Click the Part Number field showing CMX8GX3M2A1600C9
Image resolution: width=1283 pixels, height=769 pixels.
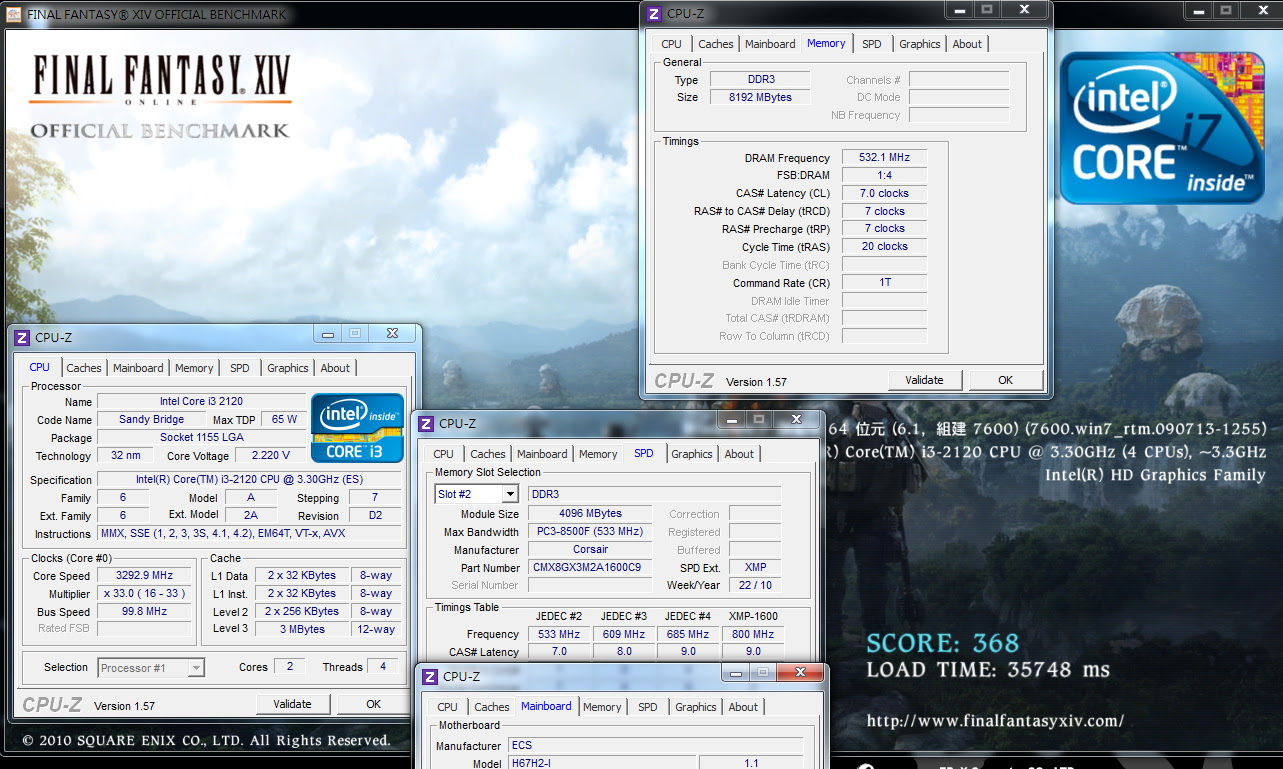pos(590,568)
